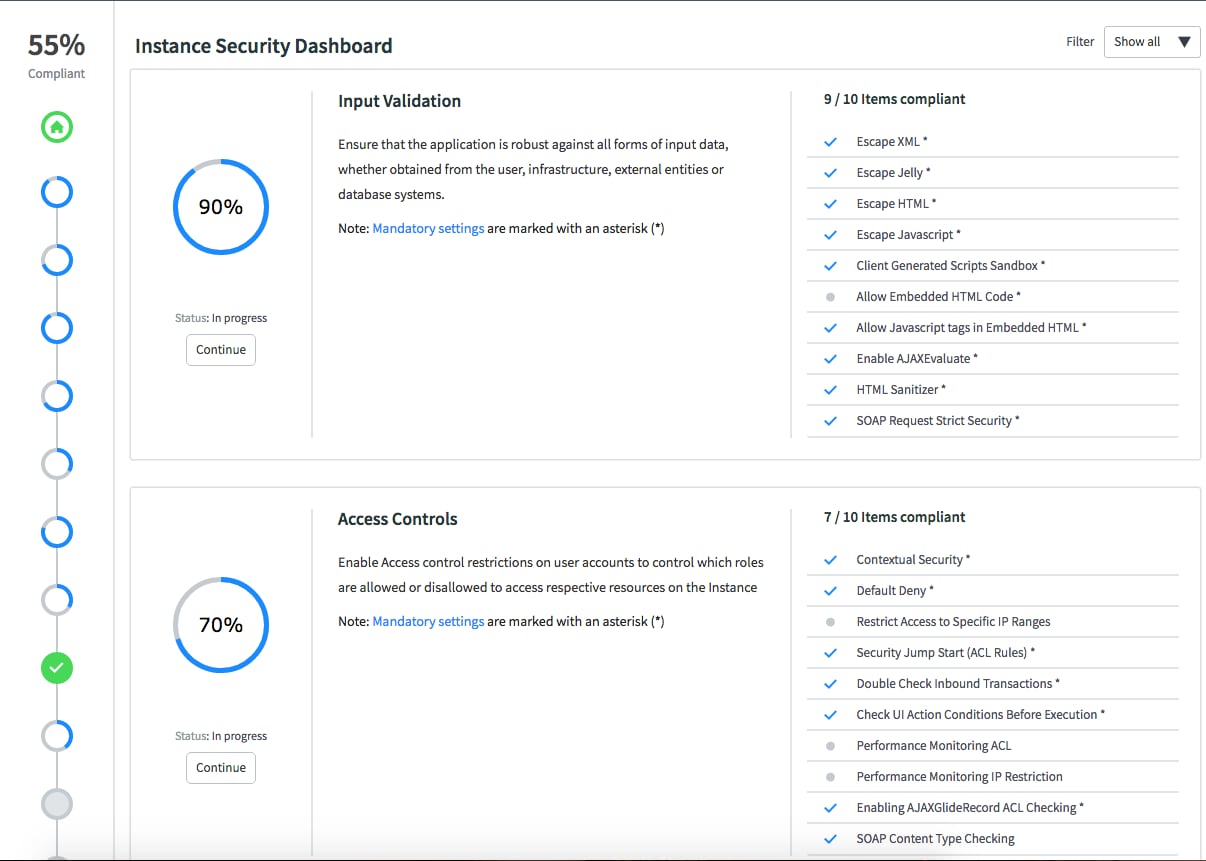Click the checkmark next to Default Deny
1206x861 pixels.
830,591
